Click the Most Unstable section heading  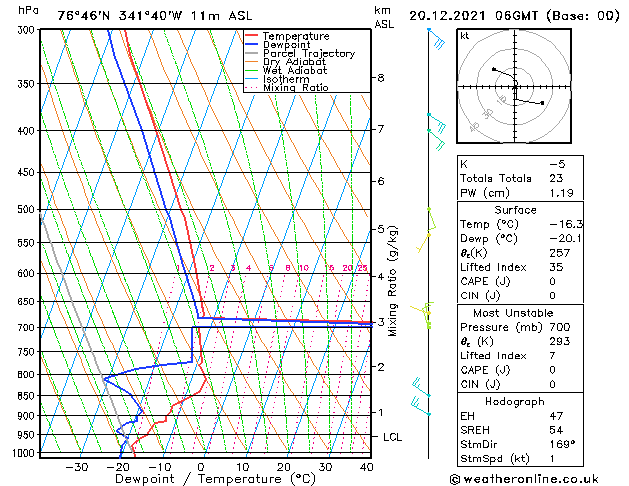[x=513, y=313]
